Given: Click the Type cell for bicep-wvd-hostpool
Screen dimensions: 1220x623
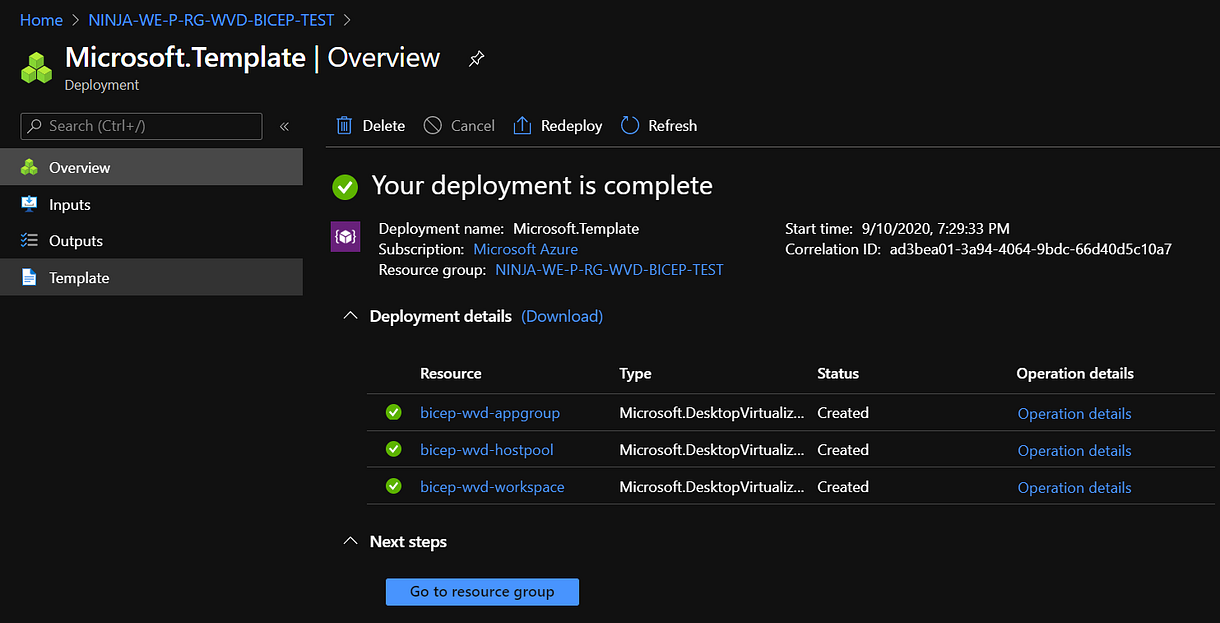Looking at the screenshot, I should tap(712, 450).
